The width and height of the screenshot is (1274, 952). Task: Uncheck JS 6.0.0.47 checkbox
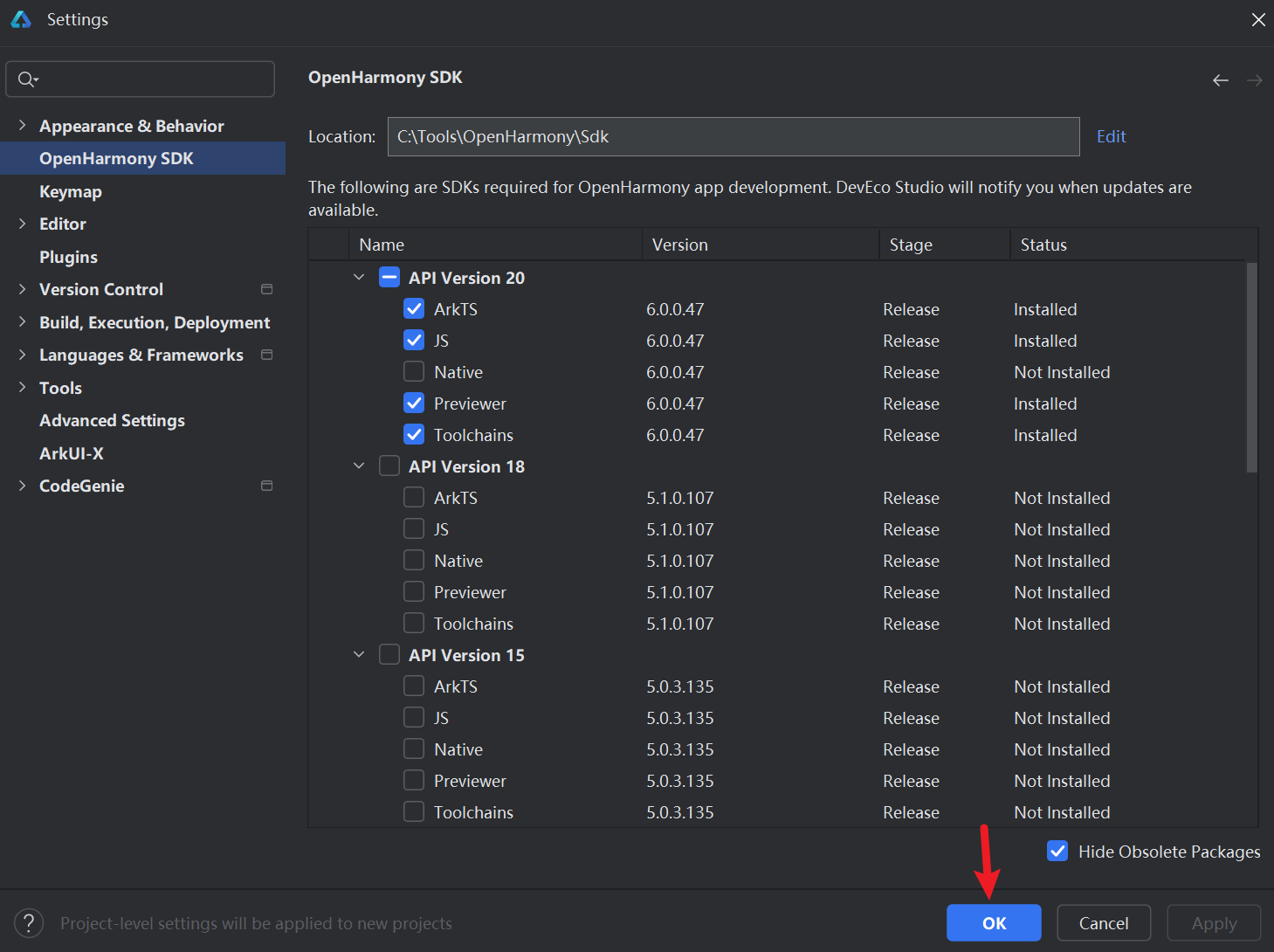(414, 341)
